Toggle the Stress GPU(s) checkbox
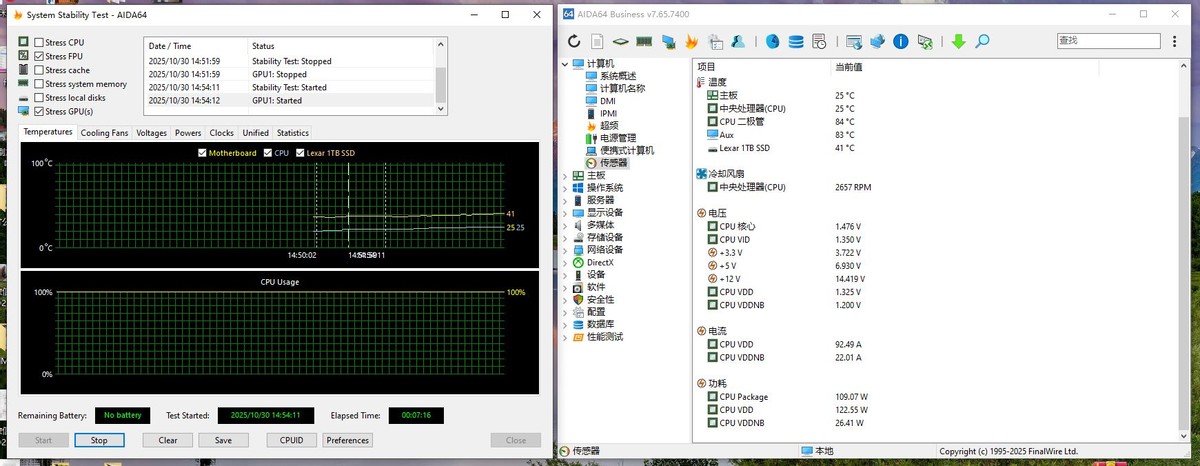 (39, 111)
